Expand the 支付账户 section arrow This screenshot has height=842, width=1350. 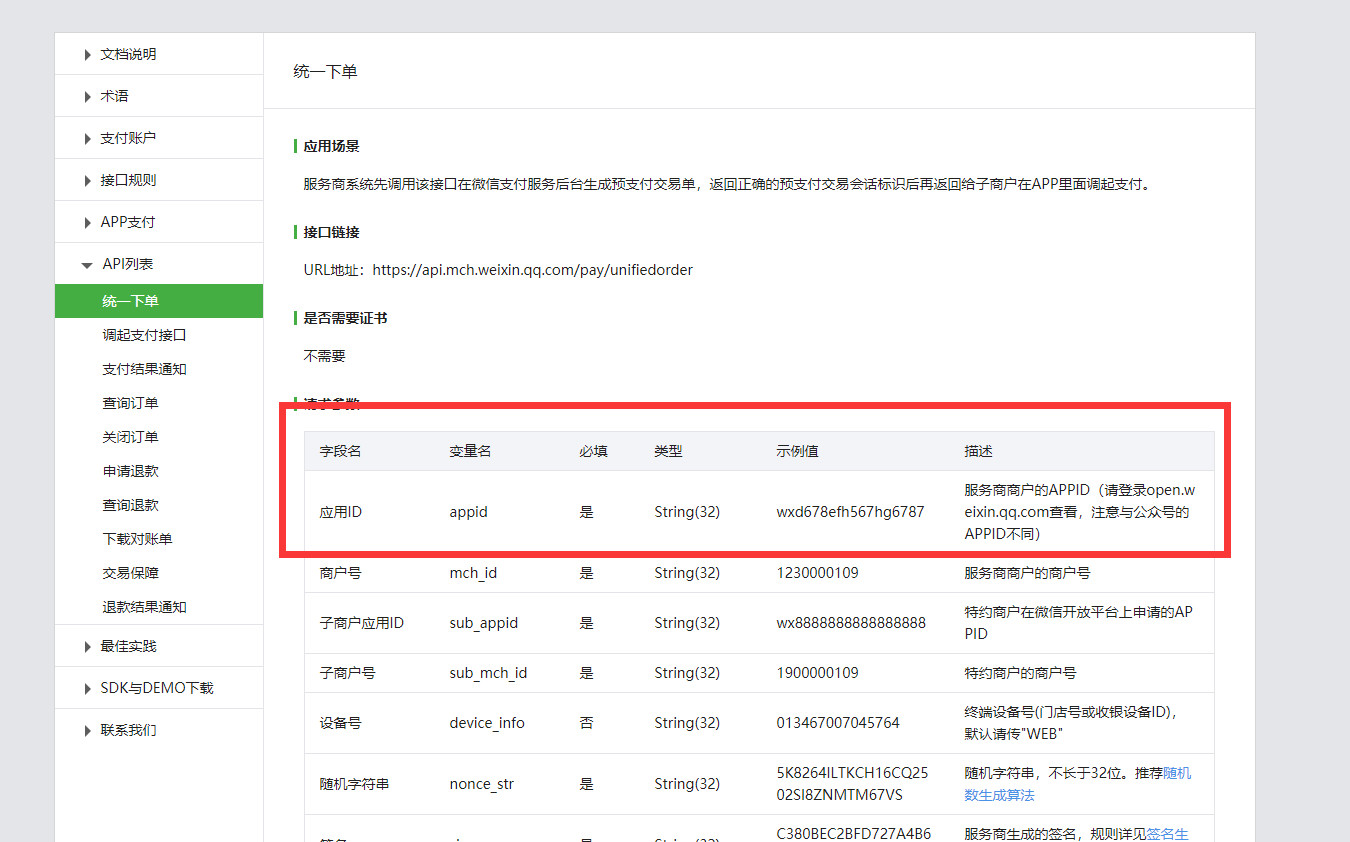[x=88, y=139]
